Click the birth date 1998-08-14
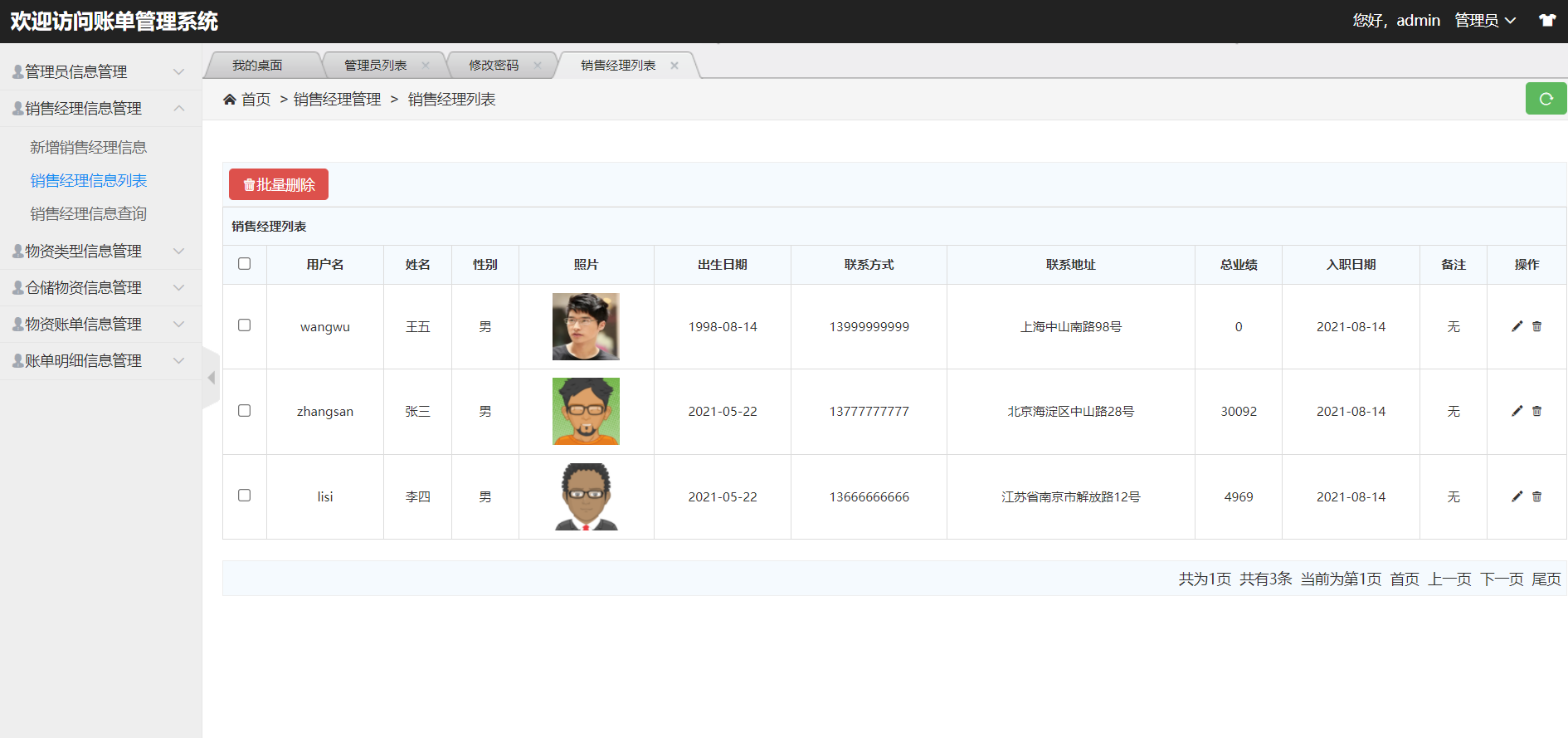1568x738 pixels. 723,326
